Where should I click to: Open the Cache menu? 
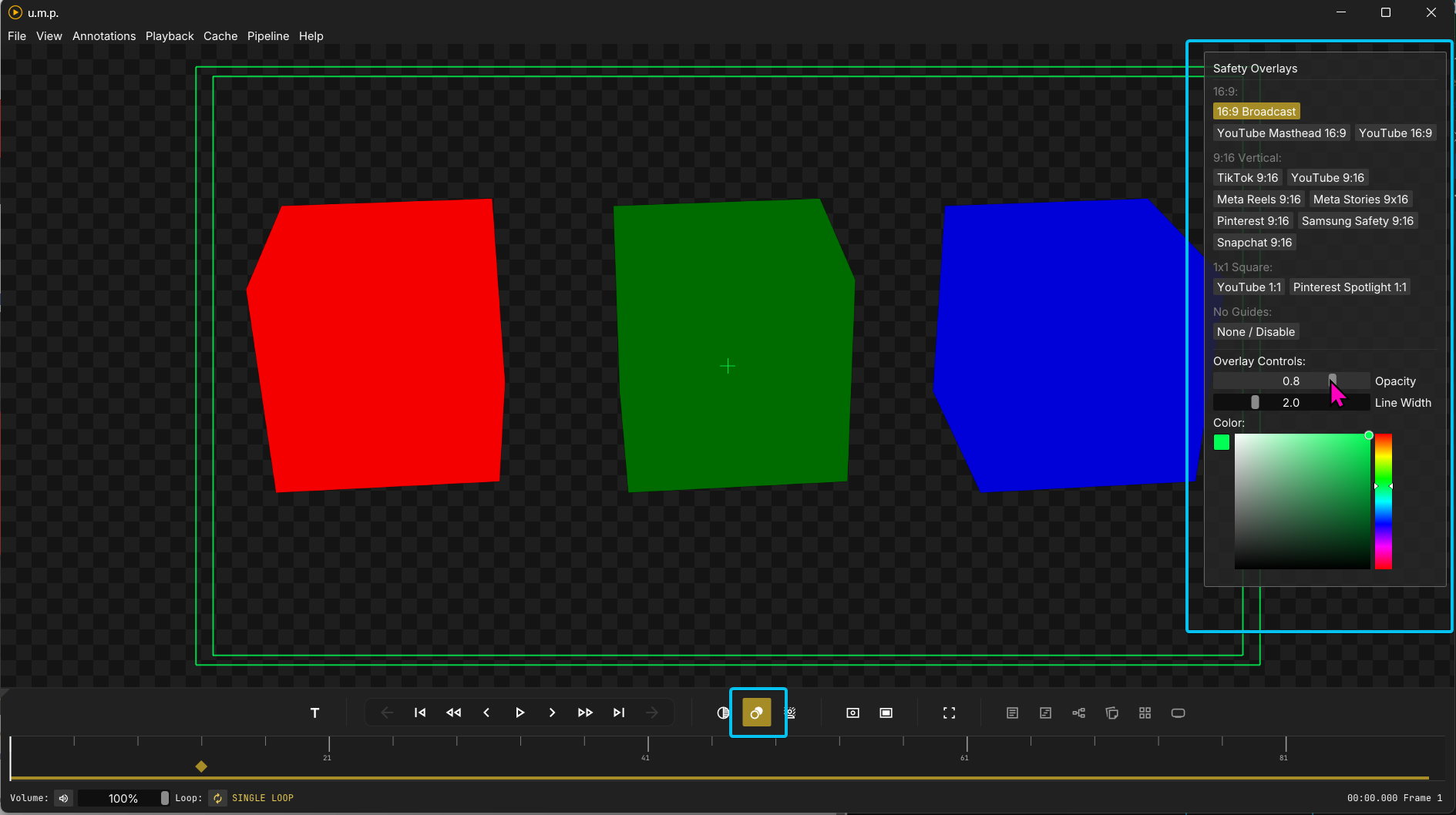click(x=220, y=36)
